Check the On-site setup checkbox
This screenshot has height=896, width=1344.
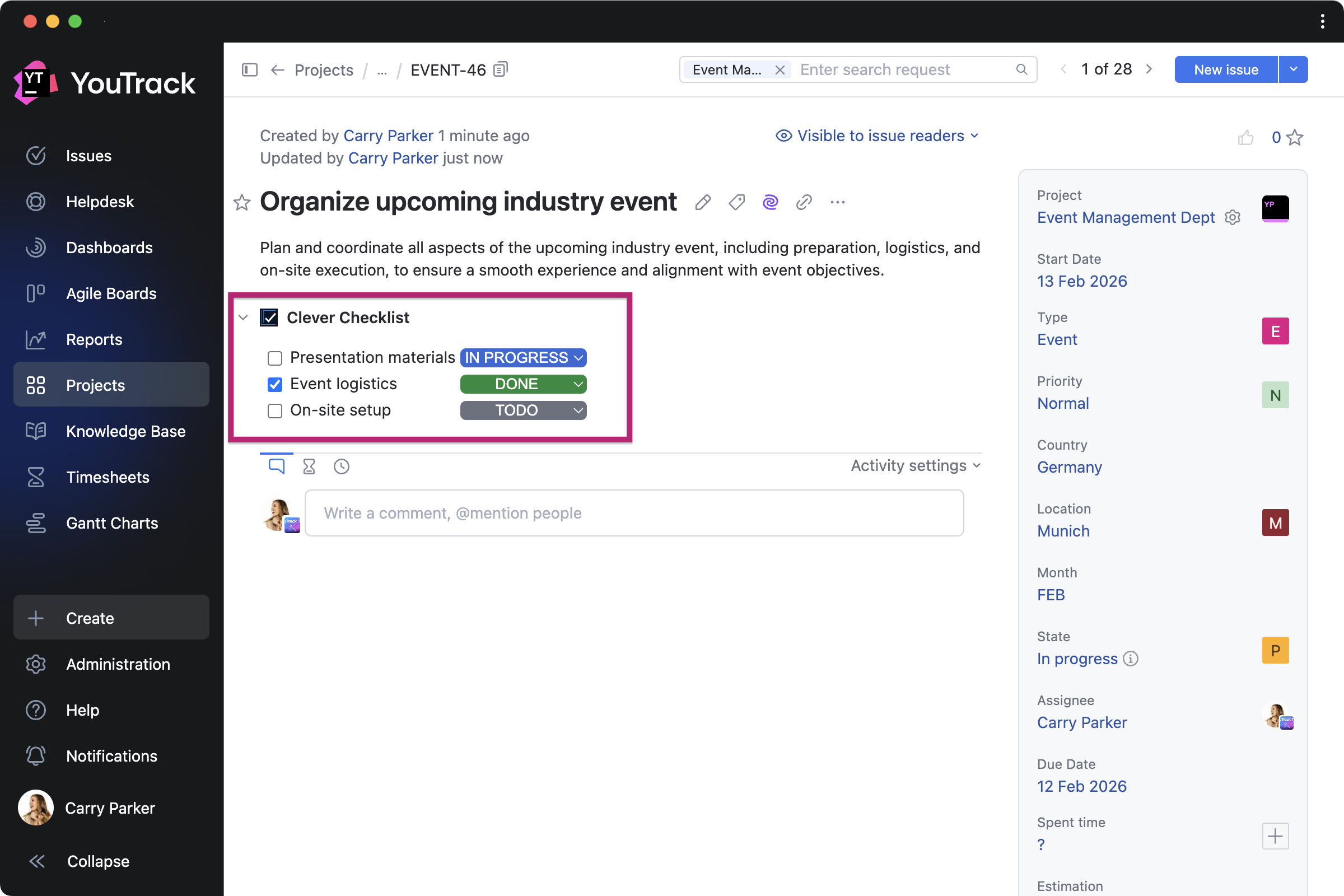pyautogui.click(x=275, y=411)
